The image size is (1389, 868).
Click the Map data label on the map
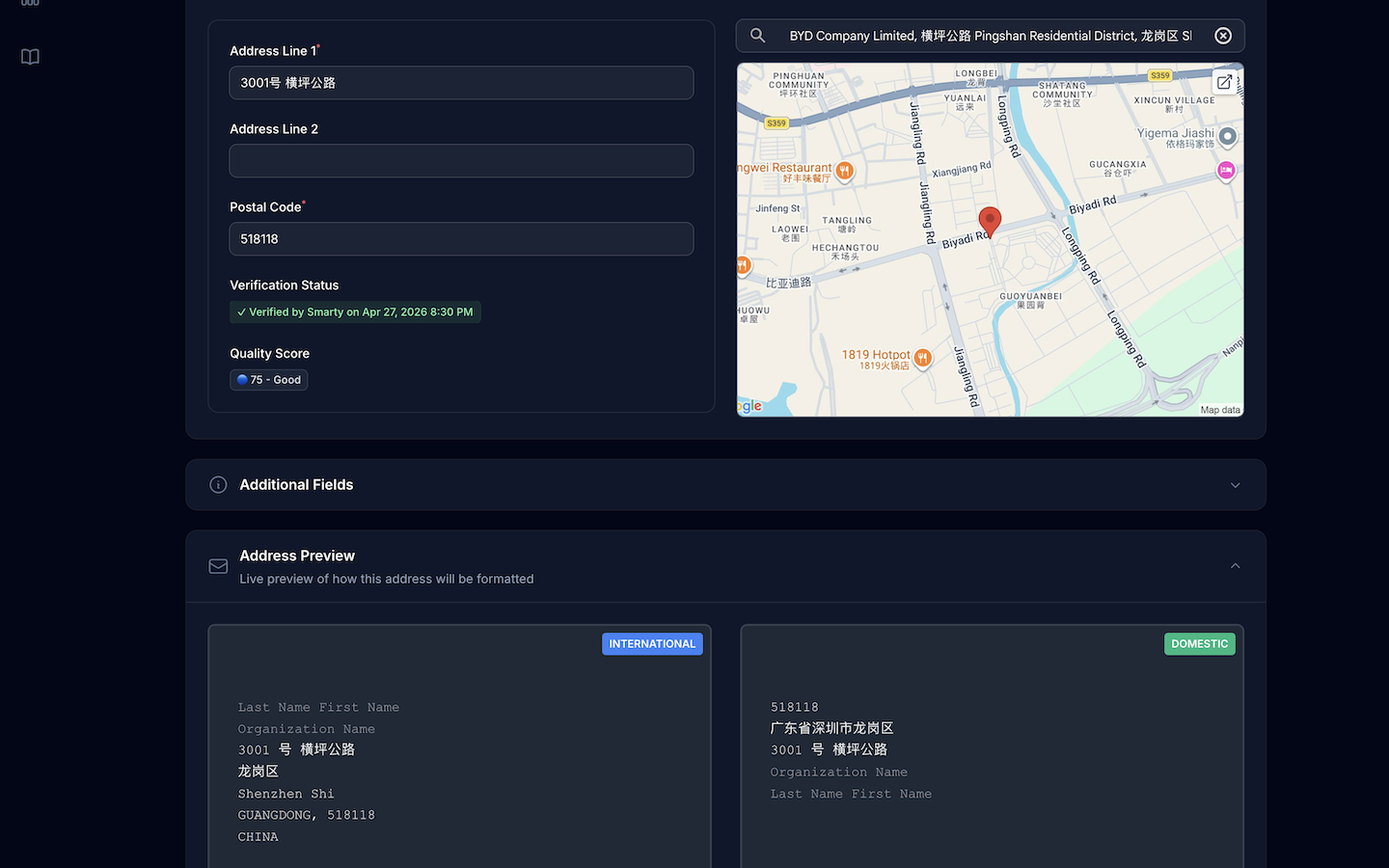coord(1220,410)
